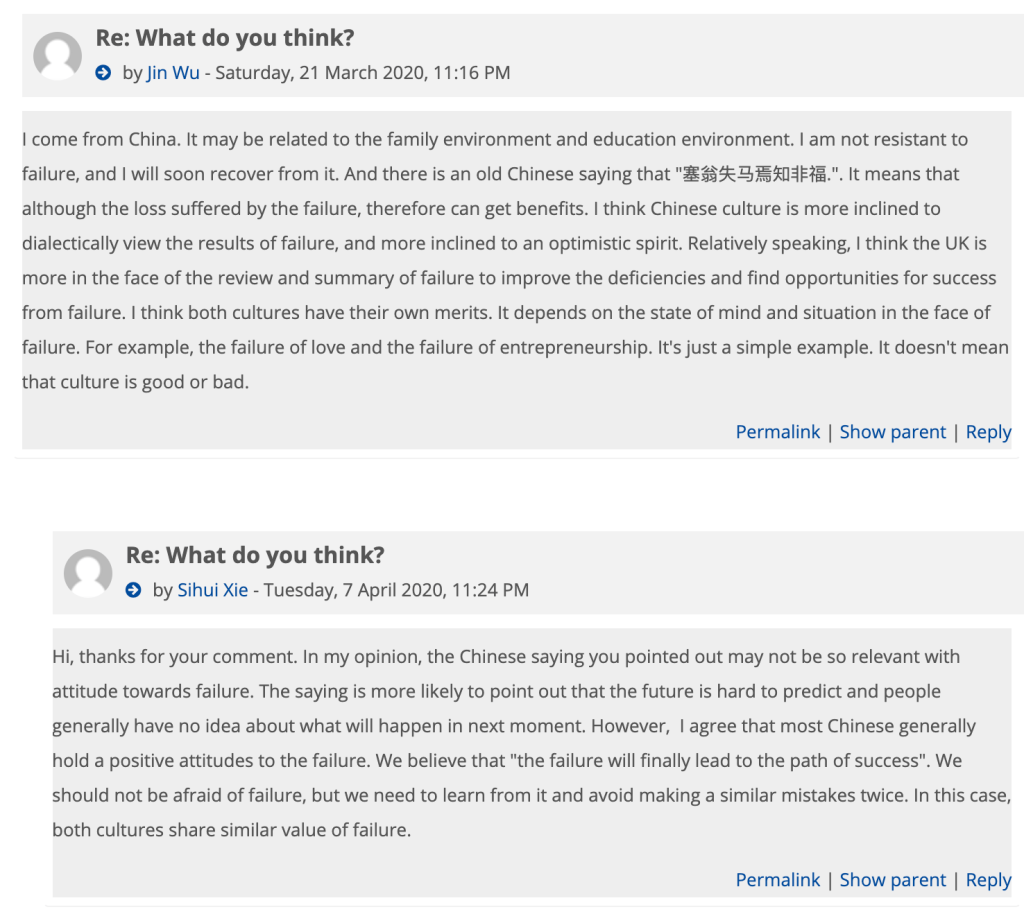Screen dimensions: 1024x914
Task: Click the 21 March 2020 post date
Action: click(362, 73)
